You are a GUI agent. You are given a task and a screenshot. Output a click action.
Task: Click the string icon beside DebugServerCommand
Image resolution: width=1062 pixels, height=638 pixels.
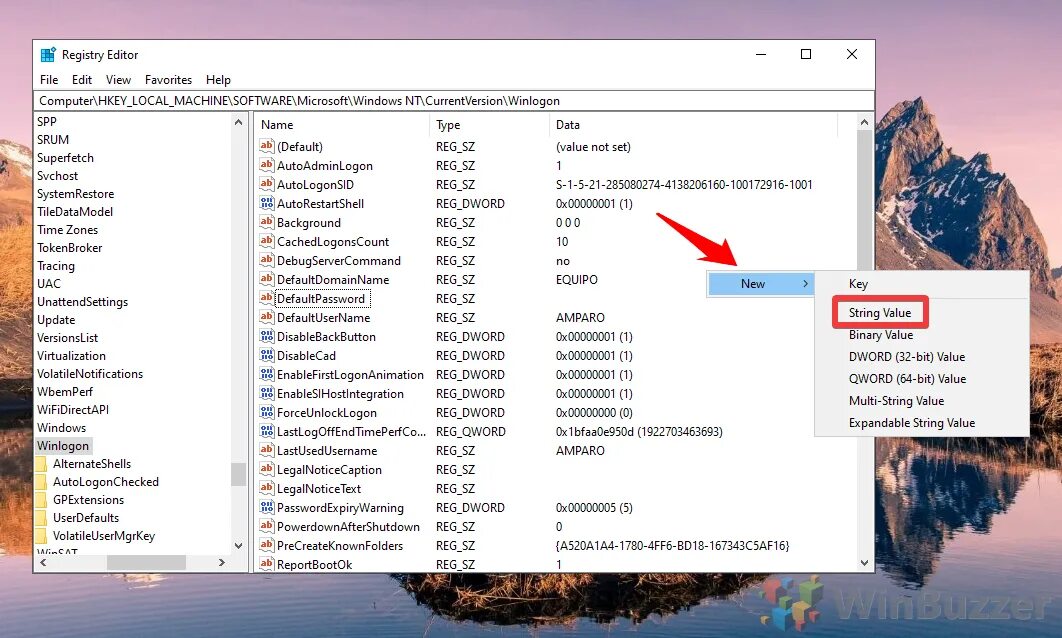click(x=267, y=260)
